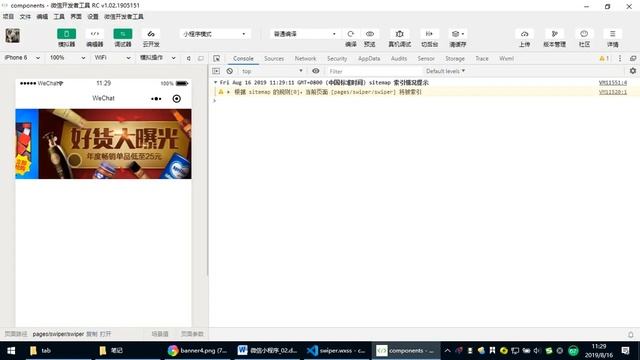
Task: Toggle the console sidebar panel
Action: tap(216, 71)
